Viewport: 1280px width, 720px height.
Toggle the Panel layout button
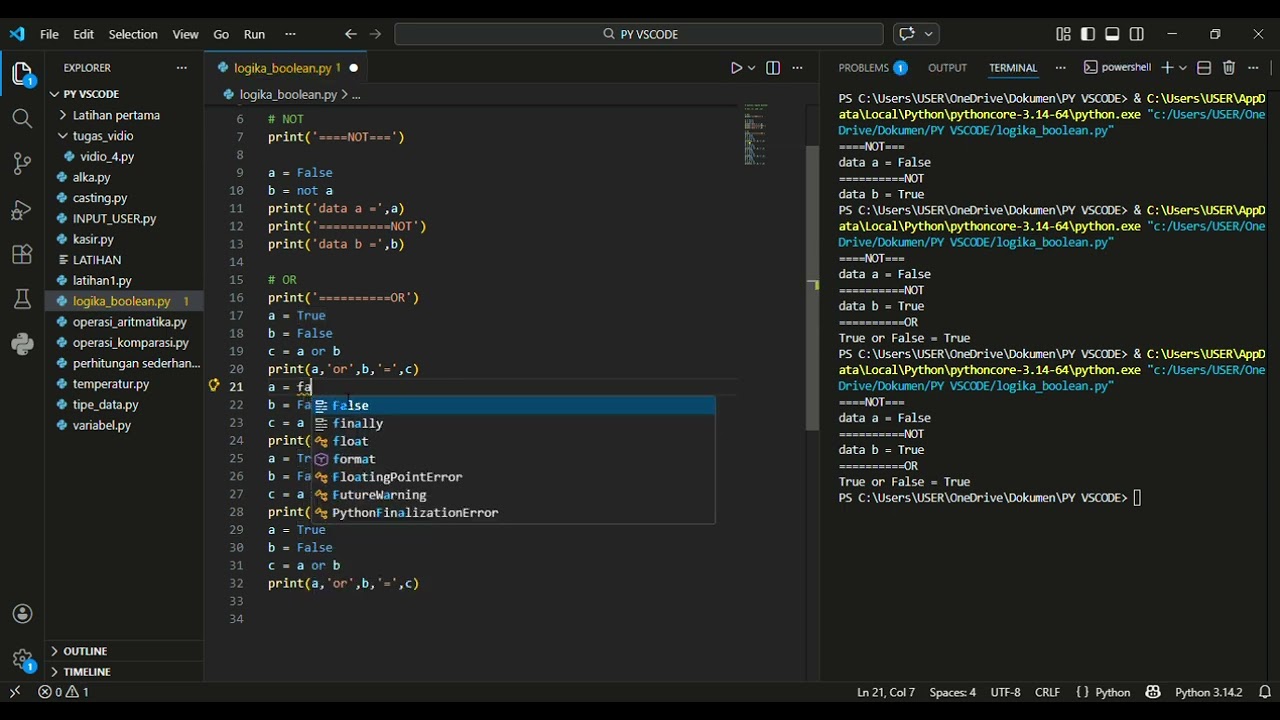(1112, 34)
